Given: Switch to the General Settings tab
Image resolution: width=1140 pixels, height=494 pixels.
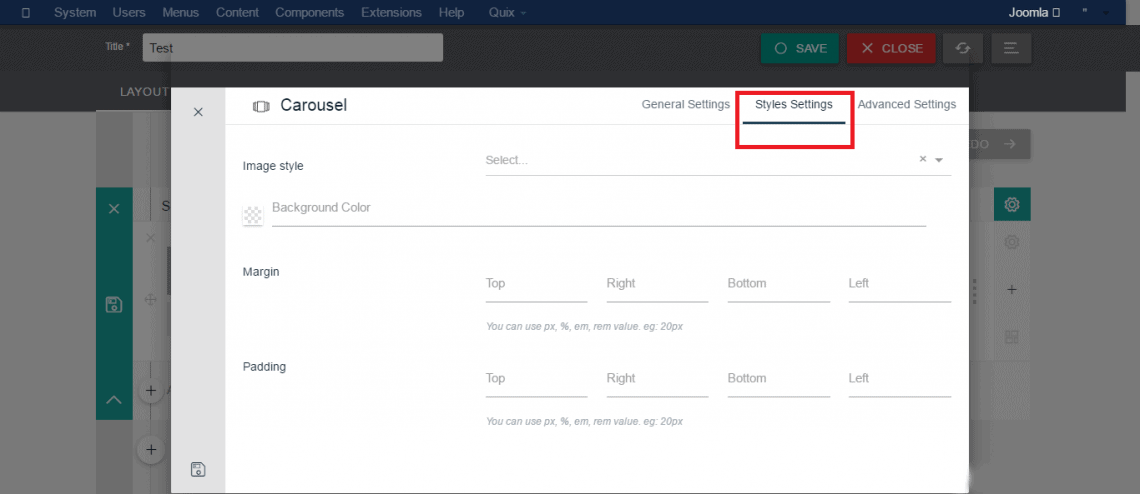Looking at the screenshot, I should (x=685, y=104).
